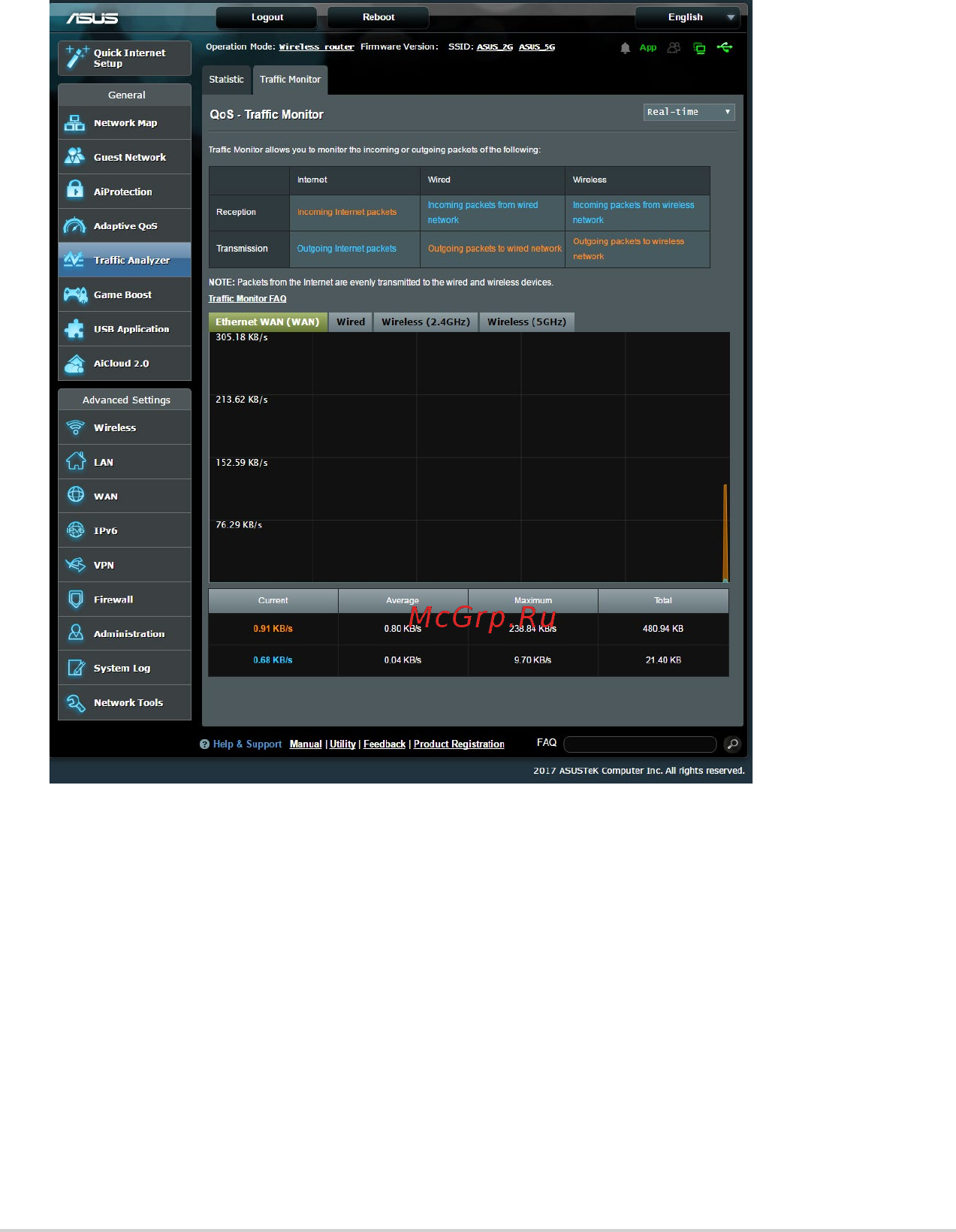Click the Reboot button
The width and height of the screenshot is (956, 1232).
click(378, 17)
